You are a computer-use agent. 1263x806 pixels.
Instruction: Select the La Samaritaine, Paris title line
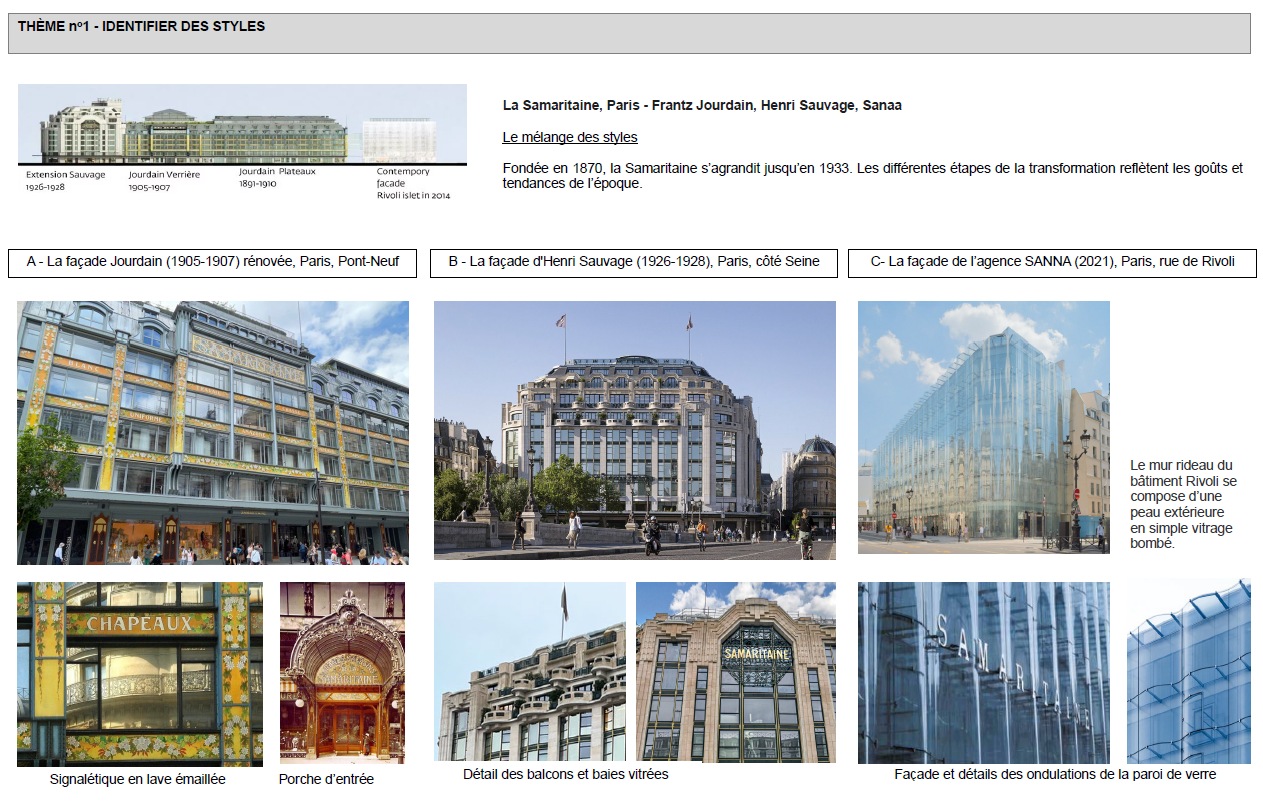point(702,105)
